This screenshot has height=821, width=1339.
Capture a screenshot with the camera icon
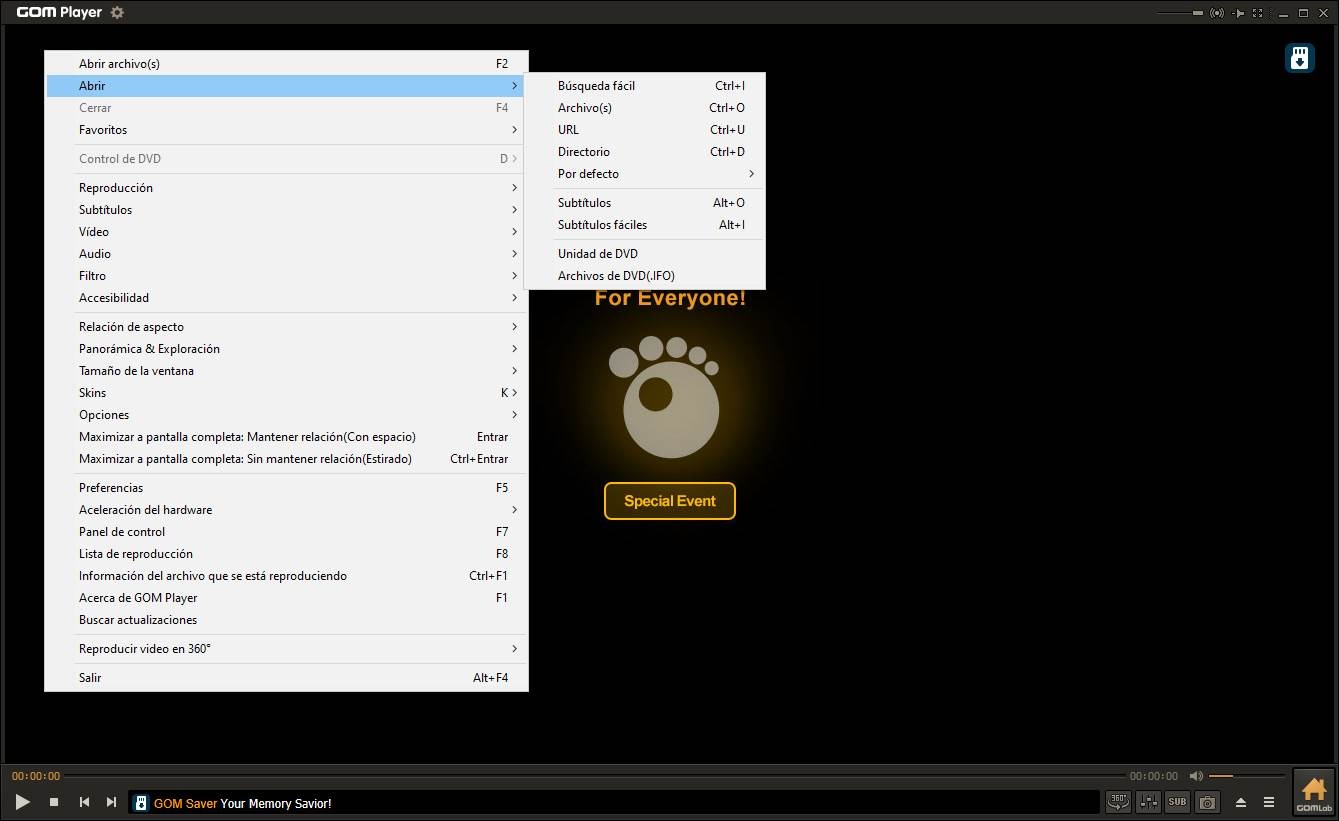tap(1208, 802)
